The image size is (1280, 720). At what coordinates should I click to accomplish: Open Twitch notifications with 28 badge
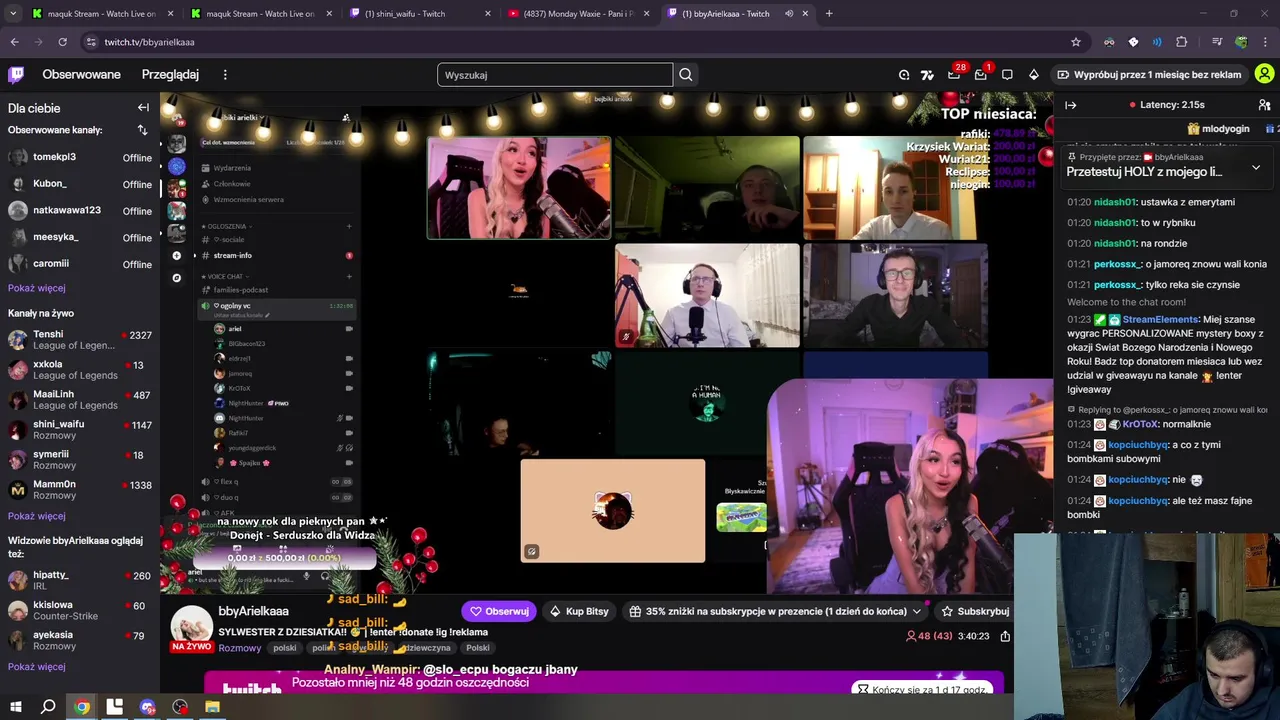pyautogui.click(x=954, y=75)
